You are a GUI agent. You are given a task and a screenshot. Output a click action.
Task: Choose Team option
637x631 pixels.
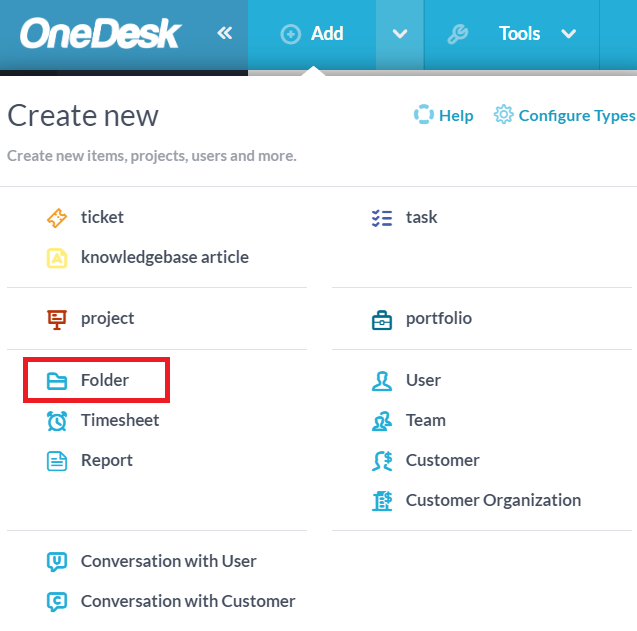(x=426, y=420)
